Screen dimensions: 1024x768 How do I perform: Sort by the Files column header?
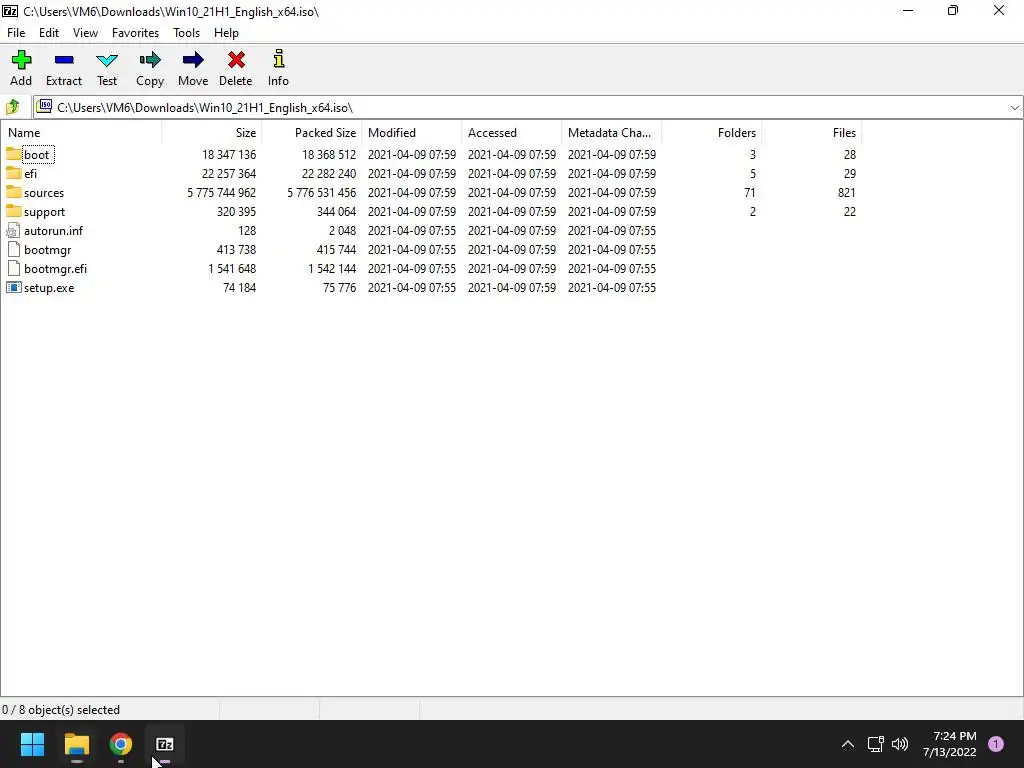tap(811, 133)
